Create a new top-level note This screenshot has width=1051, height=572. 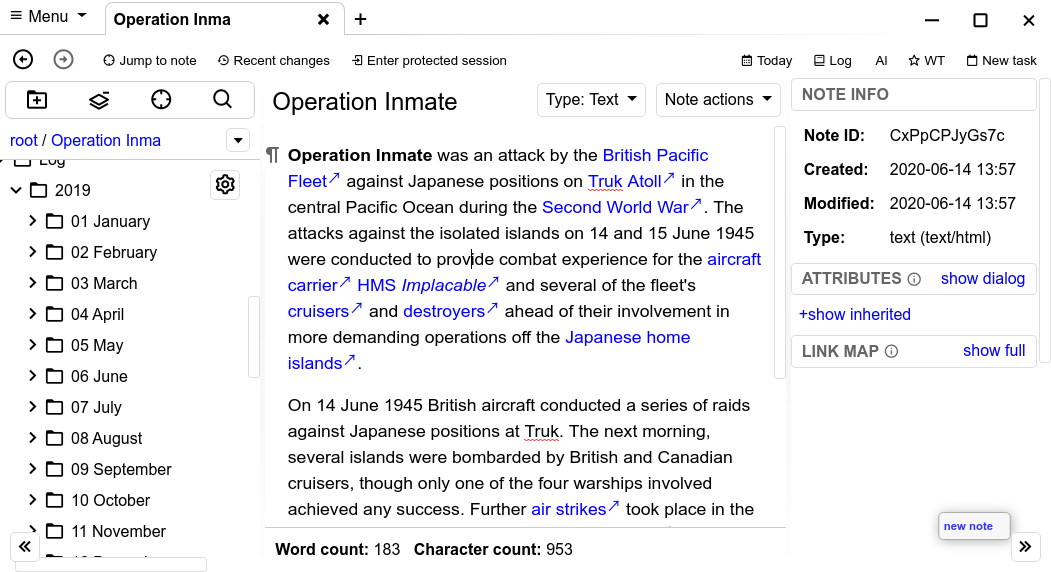(37, 100)
